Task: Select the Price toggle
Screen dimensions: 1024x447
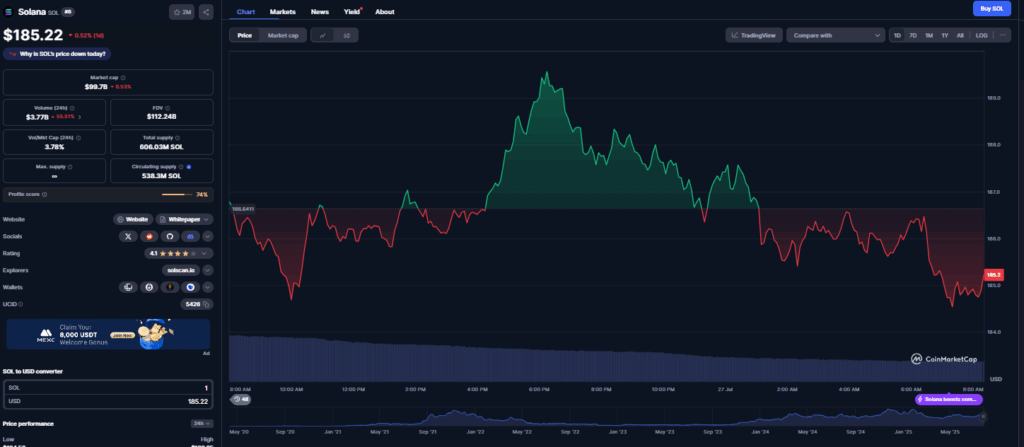Action: (245, 35)
